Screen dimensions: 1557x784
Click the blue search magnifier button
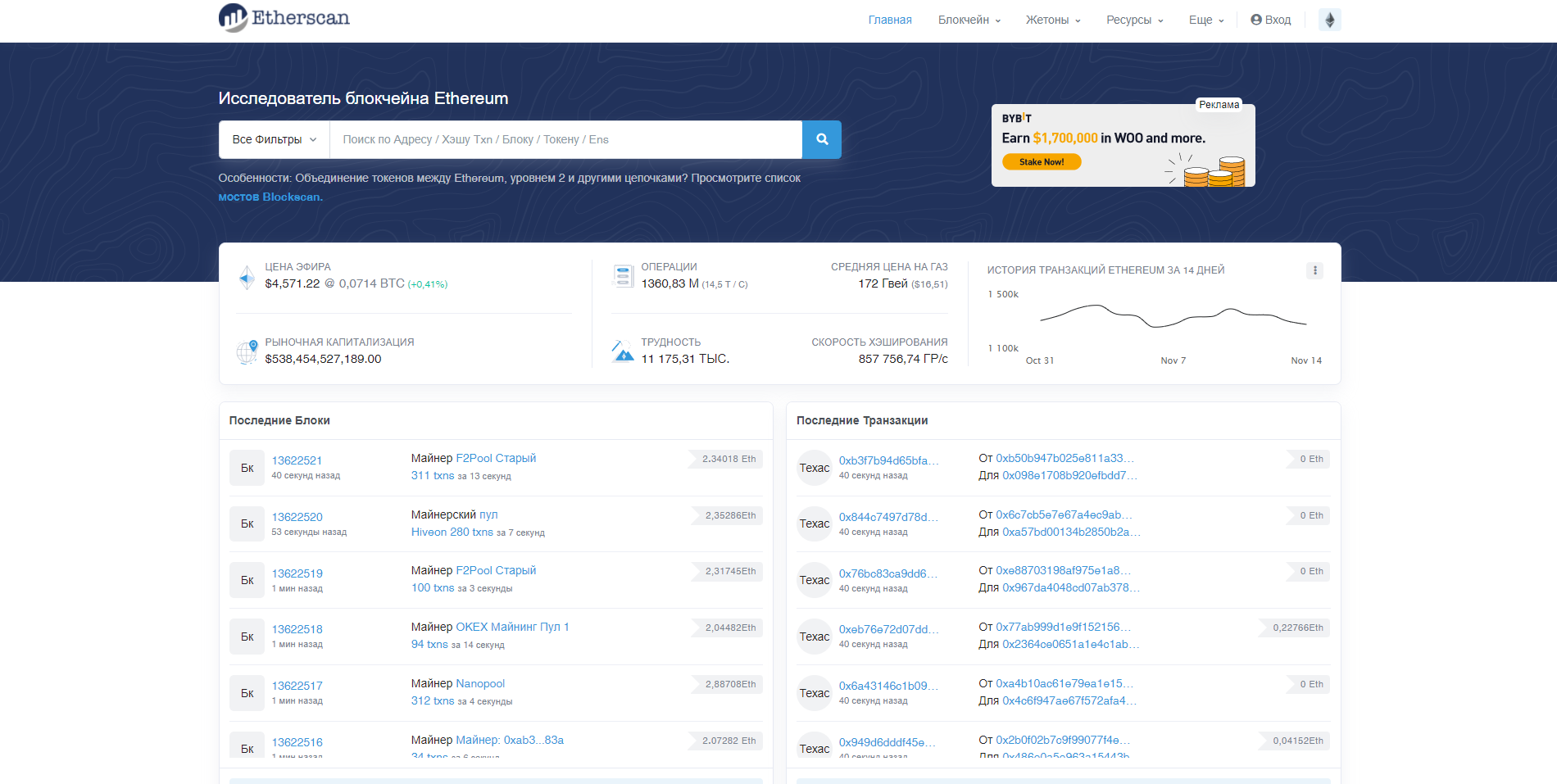[822, 139]
